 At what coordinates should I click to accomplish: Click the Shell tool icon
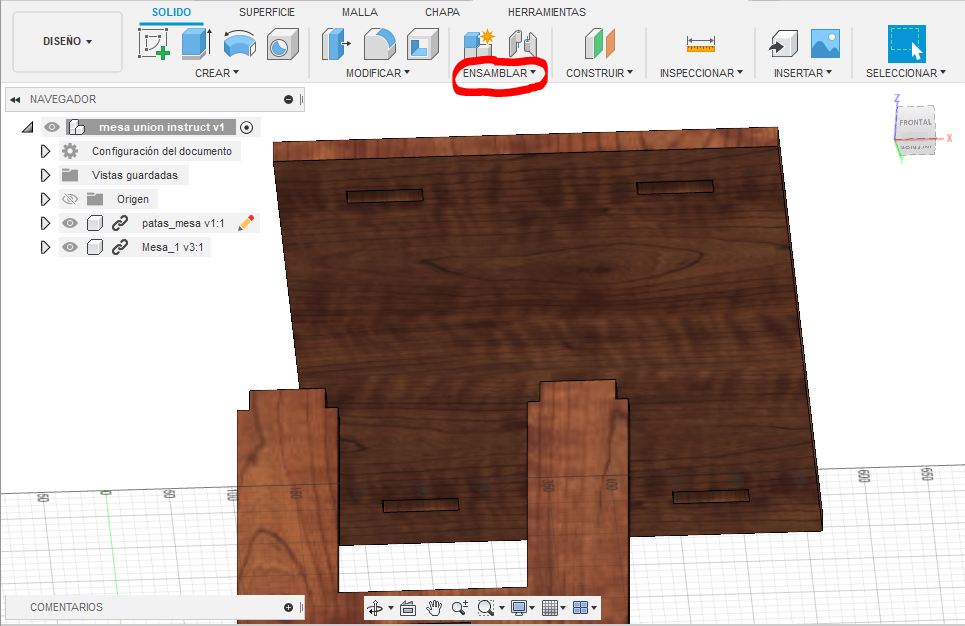point(422,44)
